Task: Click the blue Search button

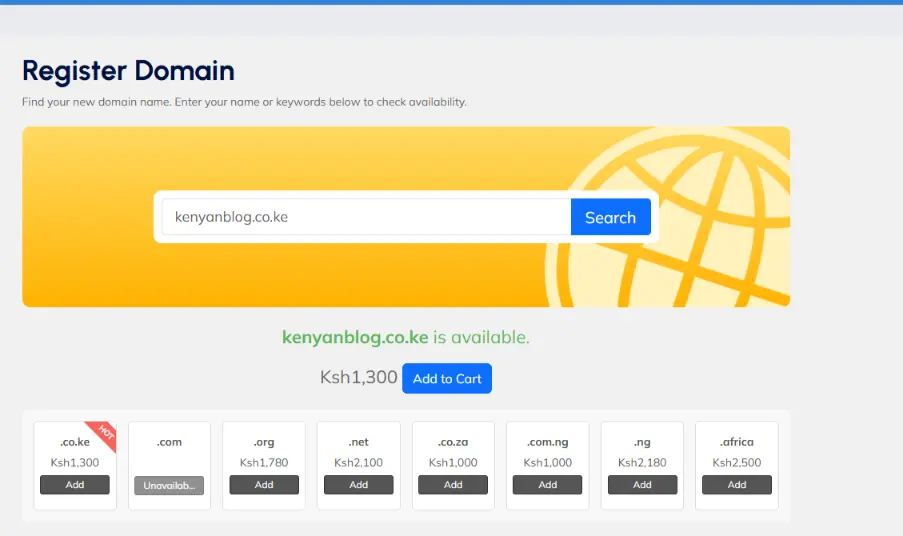Action: tap(610, 217)
